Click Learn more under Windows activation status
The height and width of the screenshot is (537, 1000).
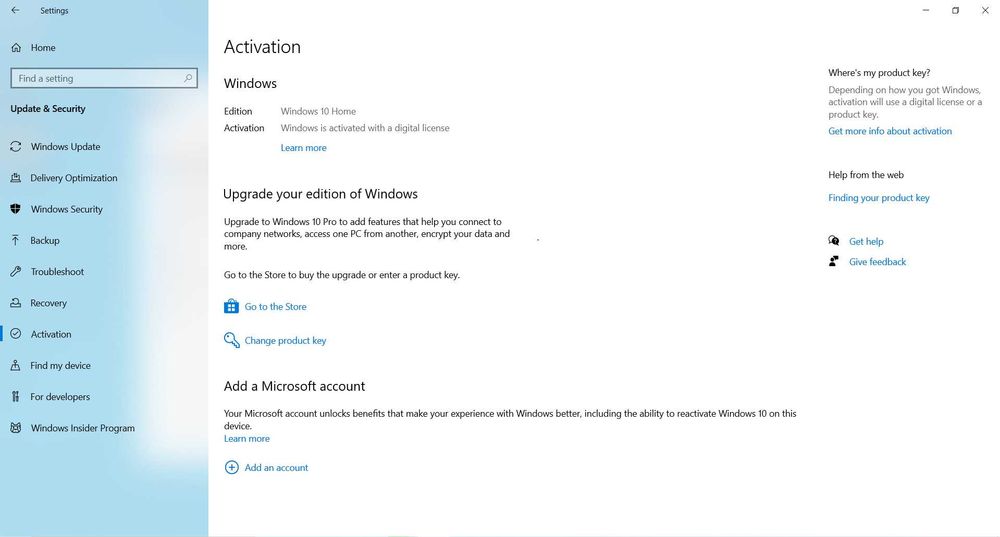pyautogui.click(x=303, y=148)
